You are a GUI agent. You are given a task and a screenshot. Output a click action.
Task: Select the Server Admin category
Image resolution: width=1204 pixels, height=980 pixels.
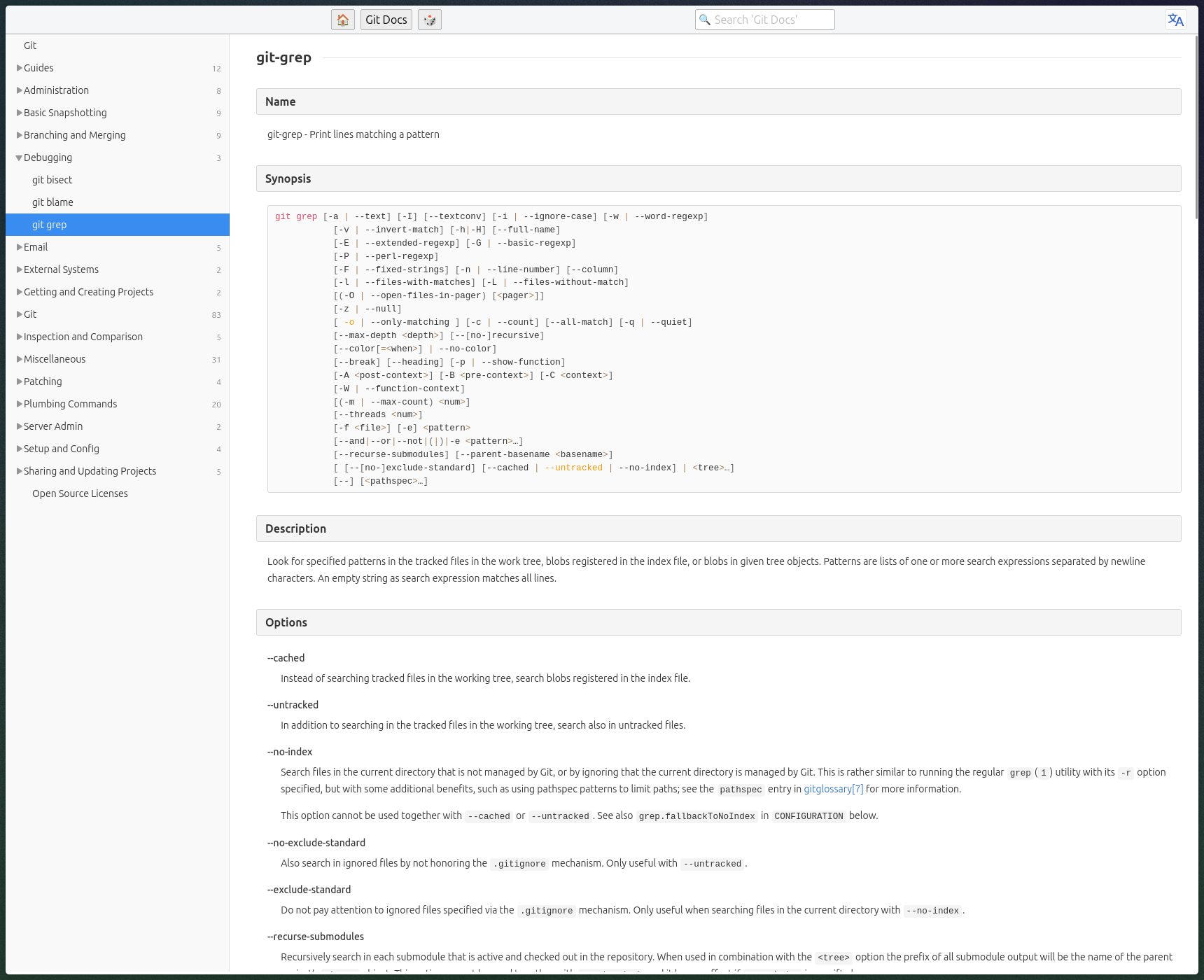(118, 426)
